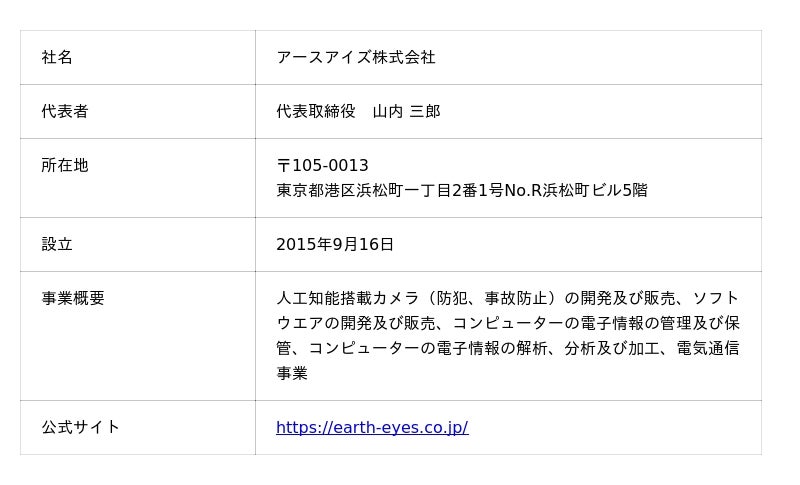This screenshot has height=485, width=800.
Task: Click the final 事業 line of the summary
Action: pyautogui.click(x=292, y=374)
